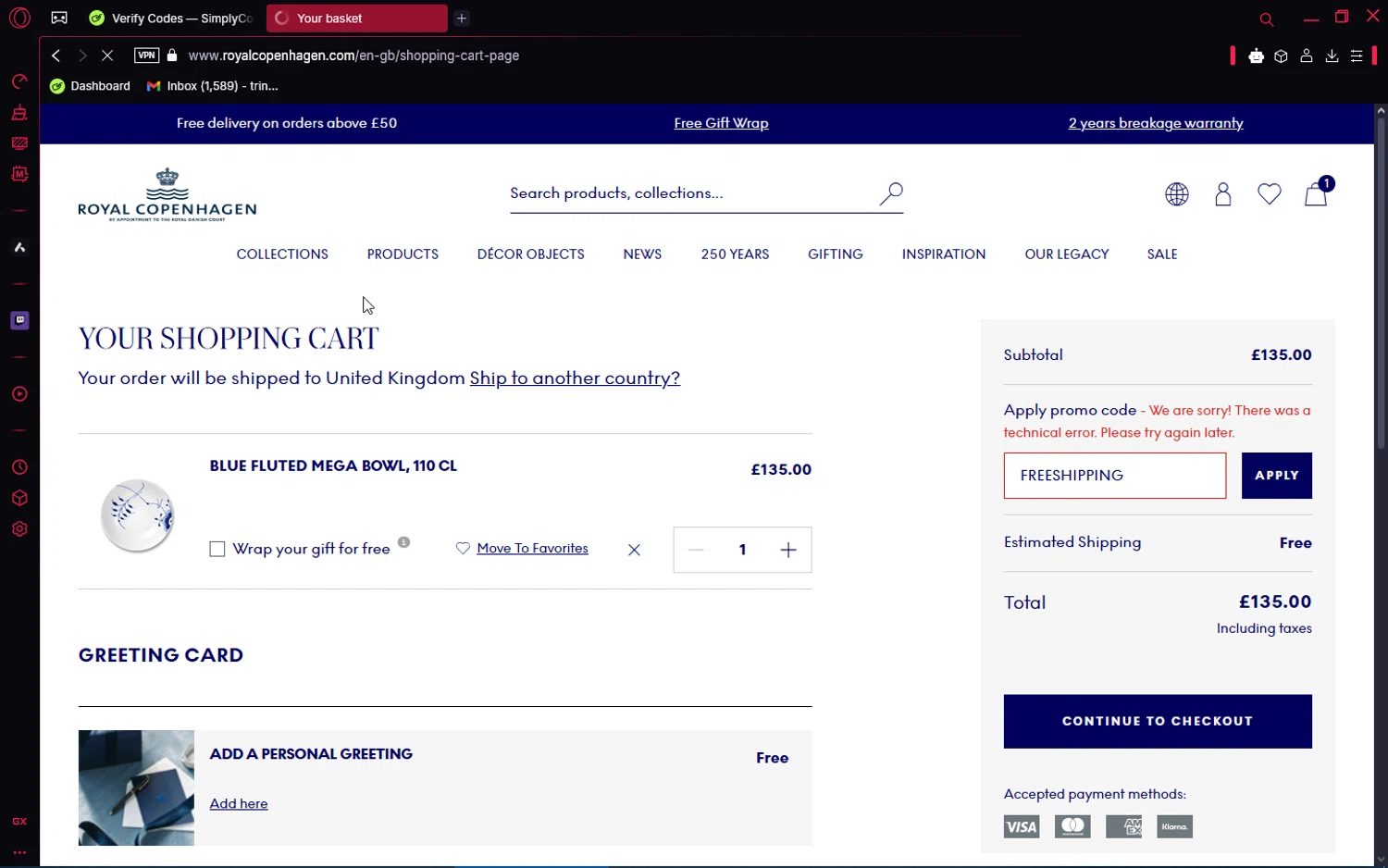
Task: Open a new tab with plus button
Action: tap(462, 18)
